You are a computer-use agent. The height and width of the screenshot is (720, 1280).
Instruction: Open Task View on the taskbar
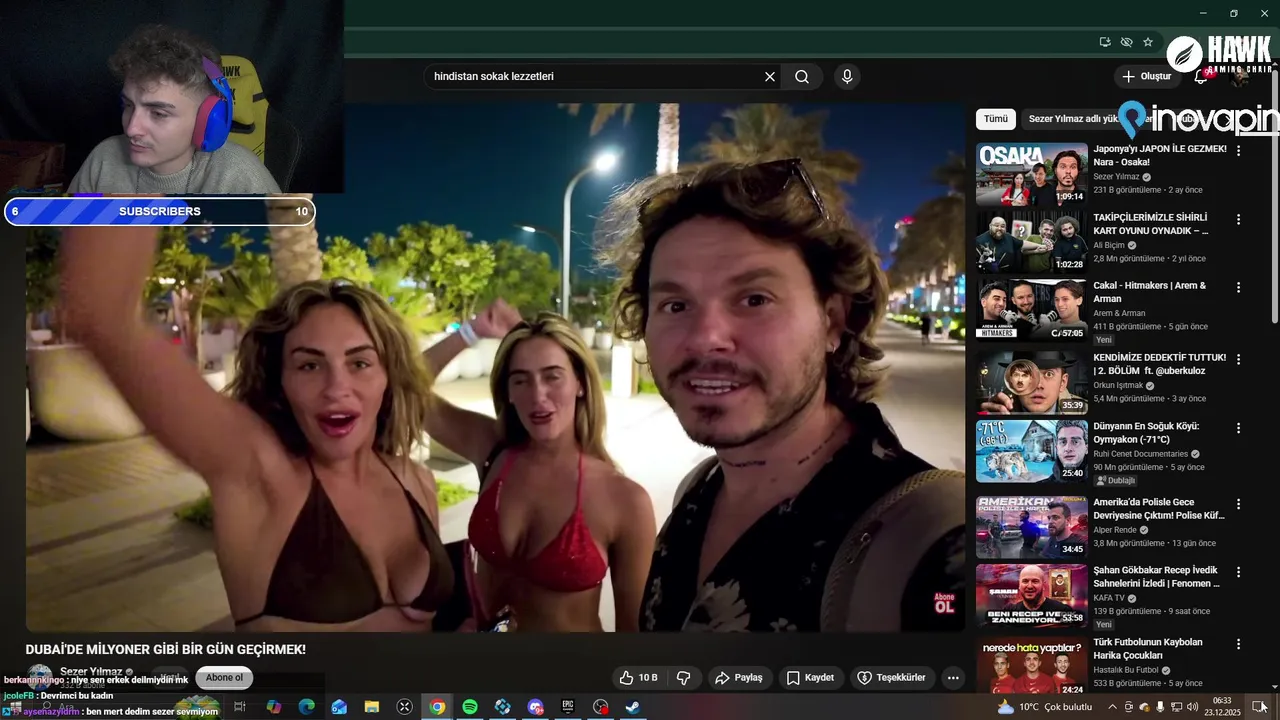pos(240,707)
